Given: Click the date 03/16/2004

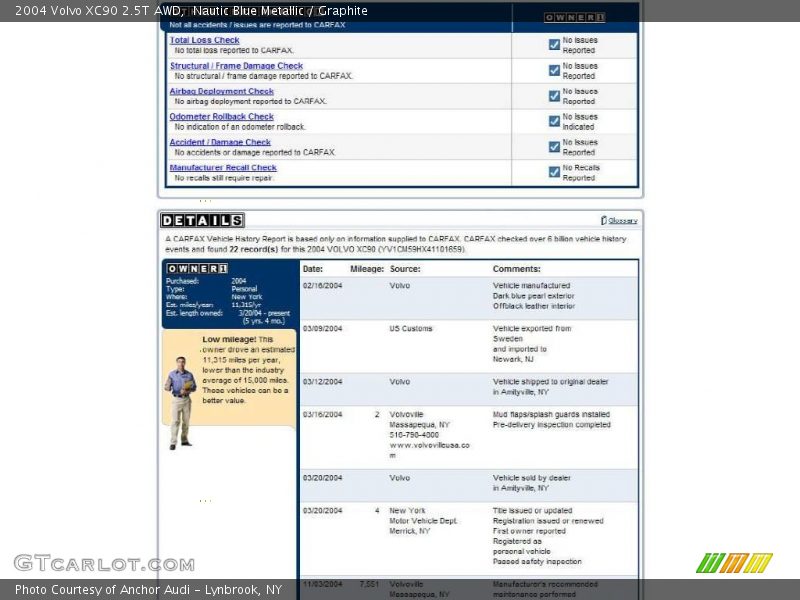Looking at the screenshot, I should (x=322, y=414).
